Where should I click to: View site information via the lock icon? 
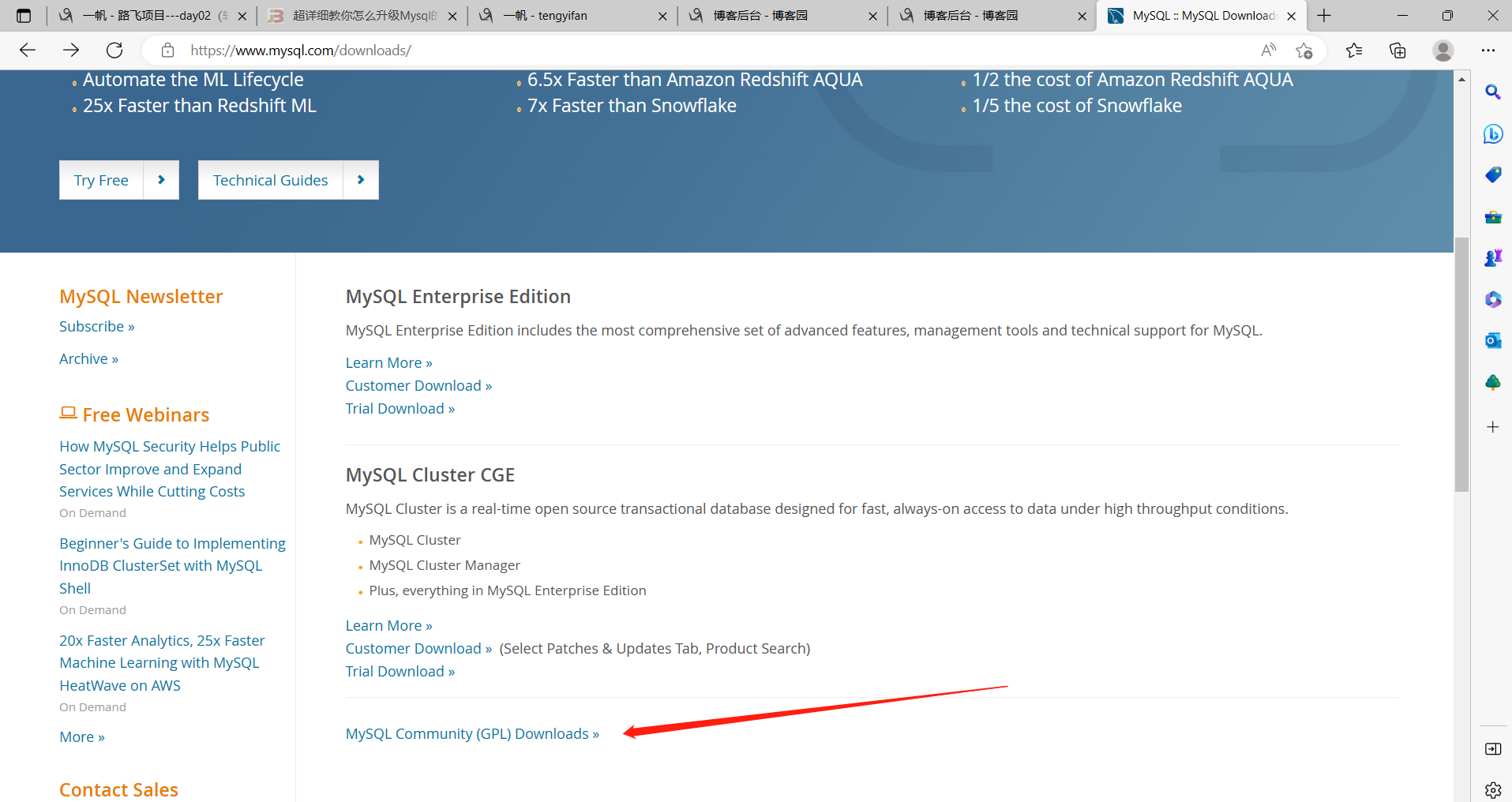point(167,51)
